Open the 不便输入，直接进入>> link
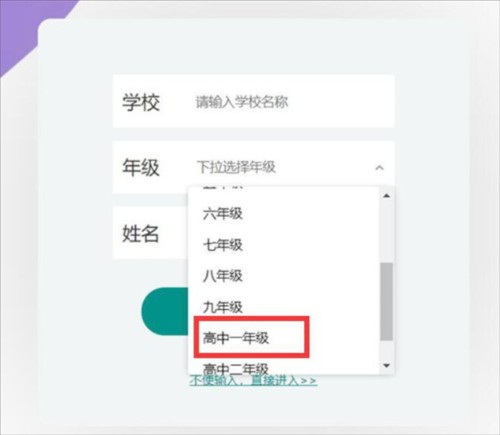 coord(253,380)
